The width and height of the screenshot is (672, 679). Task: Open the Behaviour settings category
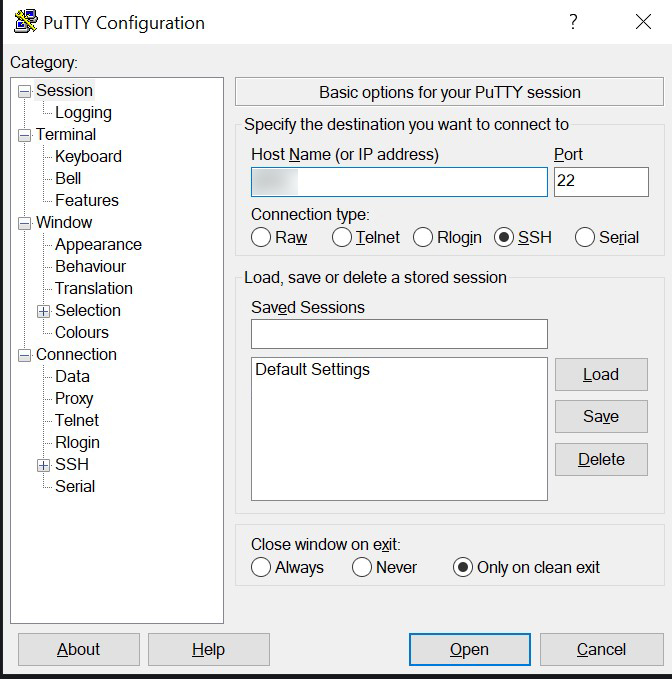[x=90, y=266]
